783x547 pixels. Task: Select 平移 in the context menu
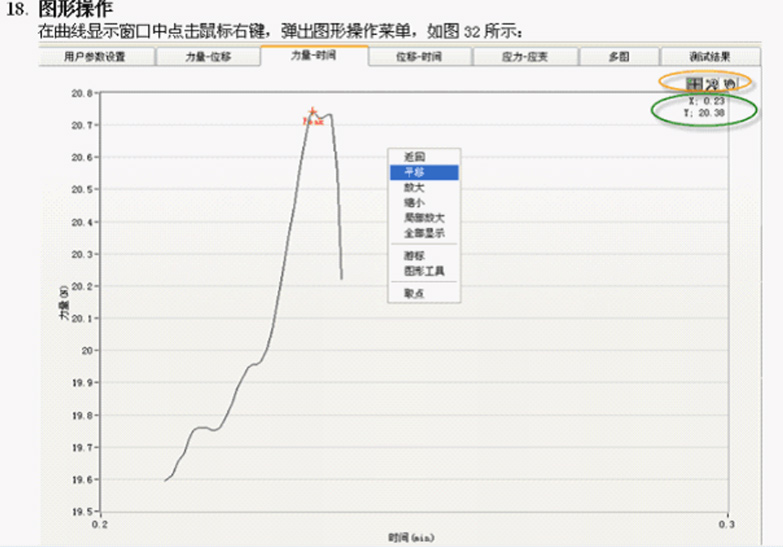[x=415, y=172]
